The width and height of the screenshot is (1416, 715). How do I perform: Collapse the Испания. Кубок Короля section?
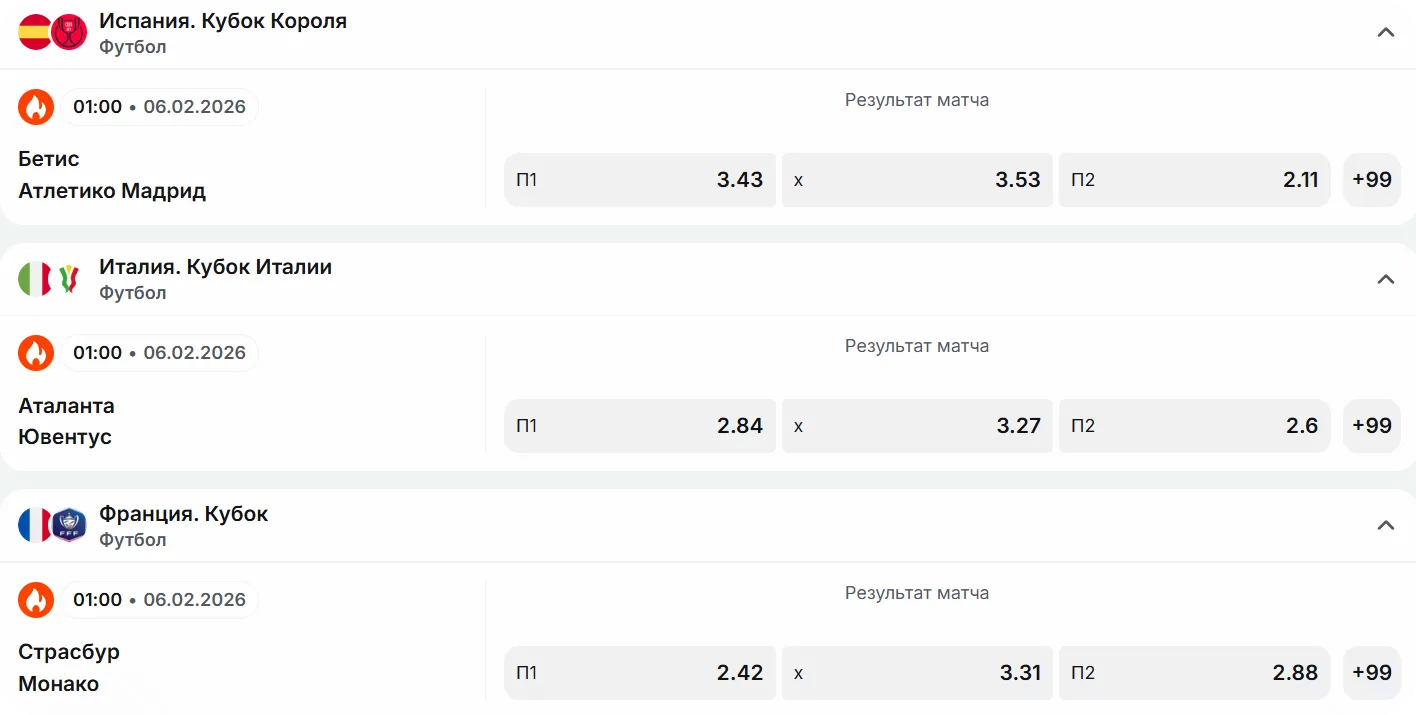pyautogui.click(x=1385, y=32)
